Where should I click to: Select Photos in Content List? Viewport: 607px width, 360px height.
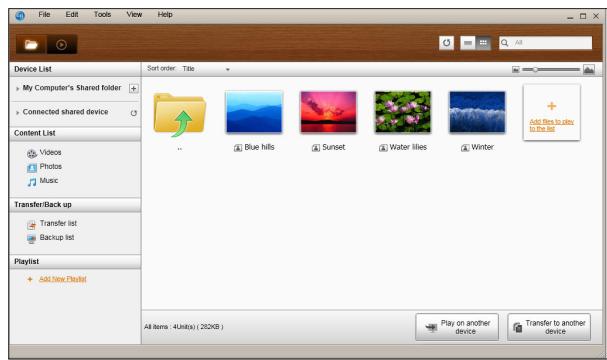pos(51,166)
